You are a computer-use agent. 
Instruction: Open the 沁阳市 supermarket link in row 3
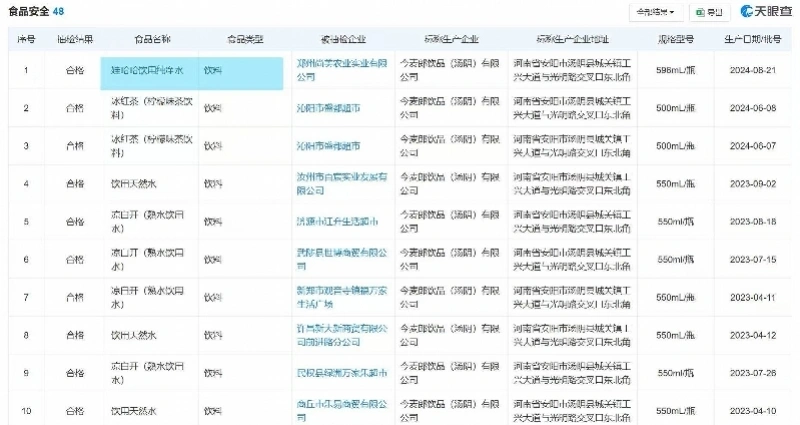pos(328,146)
